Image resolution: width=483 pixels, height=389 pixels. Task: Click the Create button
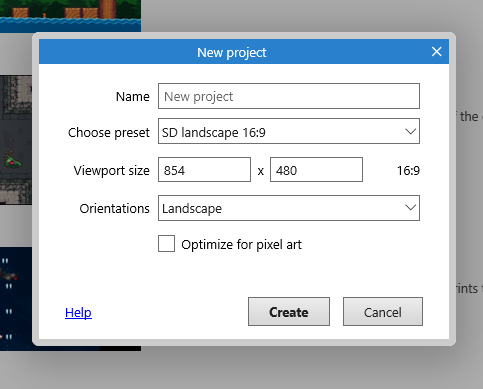click(289, 312)
